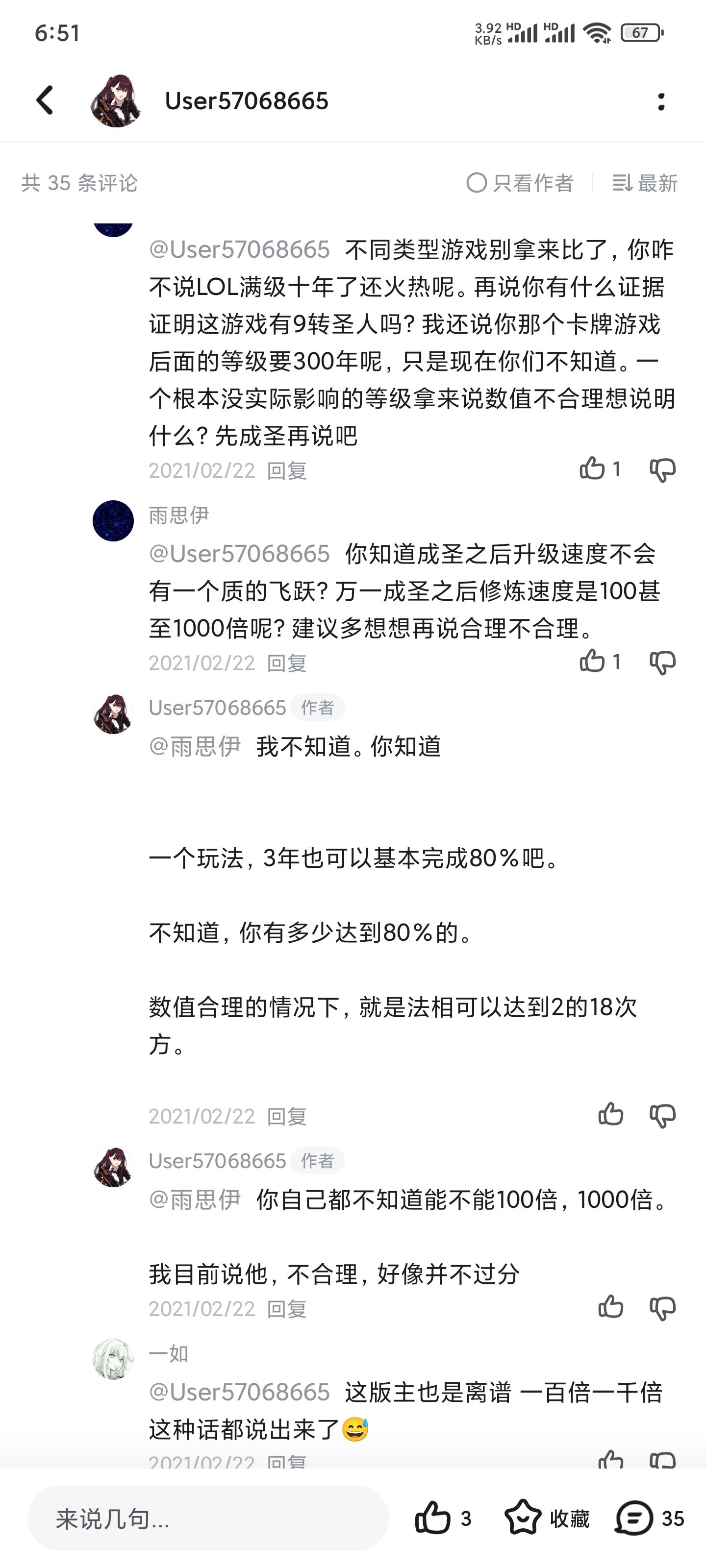Screen dimensions: 706x1568
Task: Upvote the reply mentioning 2的18次方
Action: click(x=610, y=1115)
